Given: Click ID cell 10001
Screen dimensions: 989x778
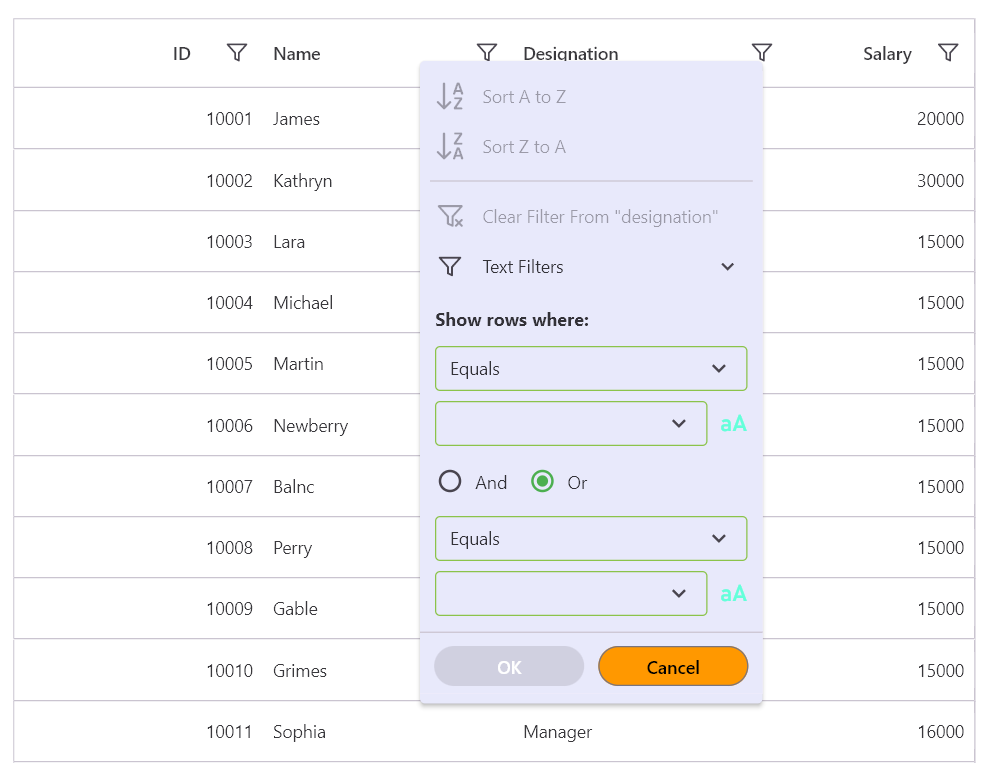Looking at the screenshot, I should tap(229, 119).
